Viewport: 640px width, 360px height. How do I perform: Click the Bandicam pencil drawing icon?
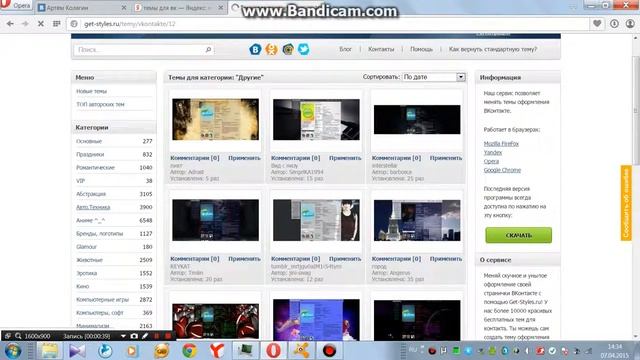point(145,336)
